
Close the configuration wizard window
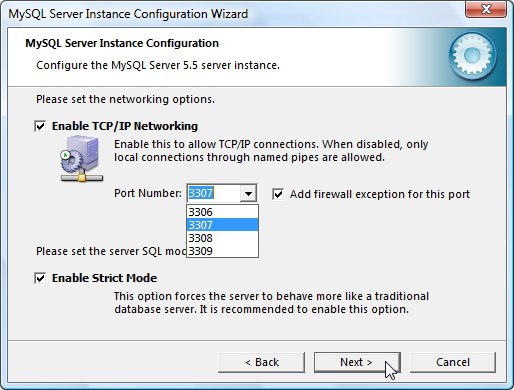coord(486,9)
